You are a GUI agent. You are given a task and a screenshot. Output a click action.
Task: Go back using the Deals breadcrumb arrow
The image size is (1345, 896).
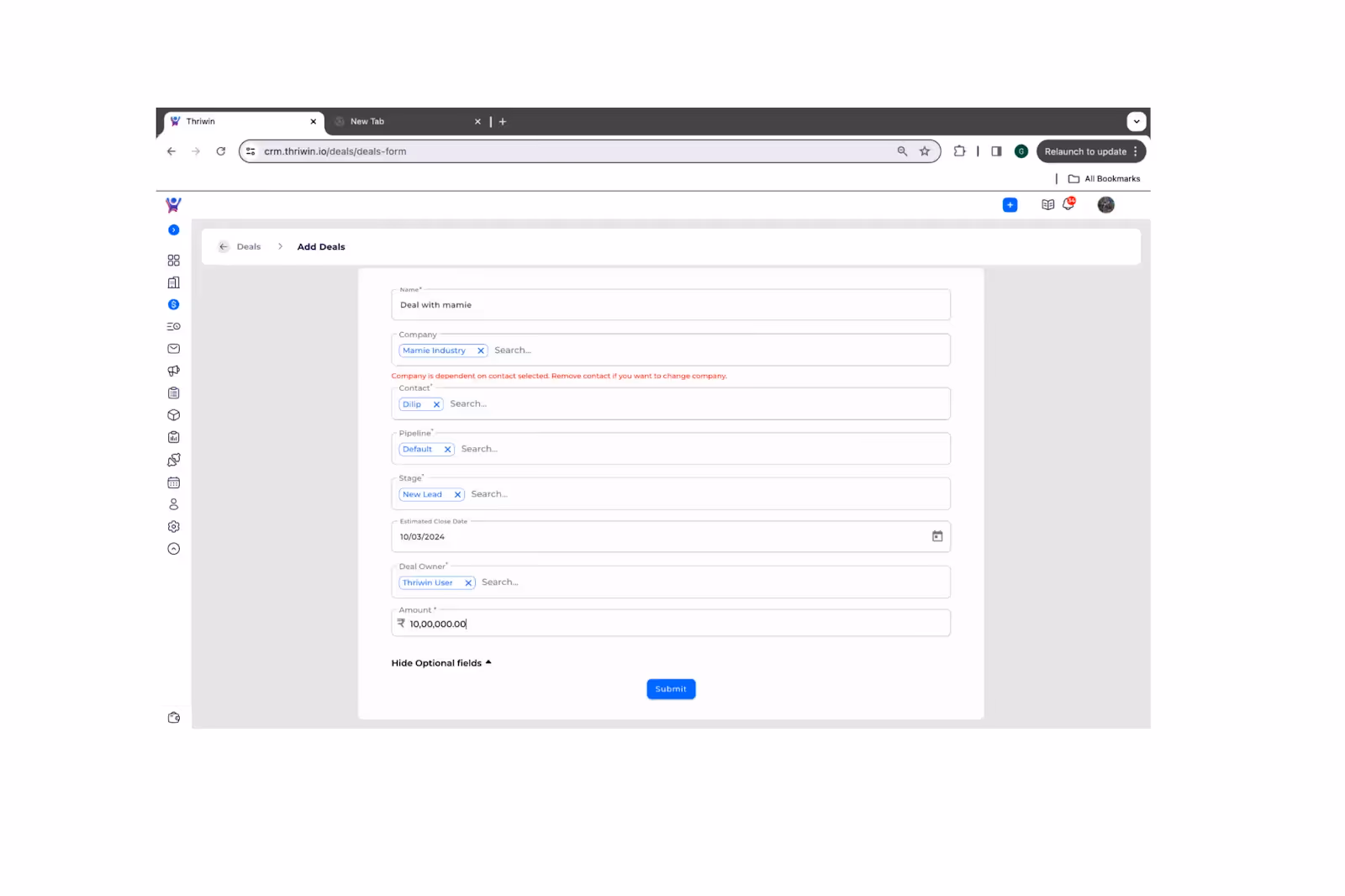tap(223, 246)
